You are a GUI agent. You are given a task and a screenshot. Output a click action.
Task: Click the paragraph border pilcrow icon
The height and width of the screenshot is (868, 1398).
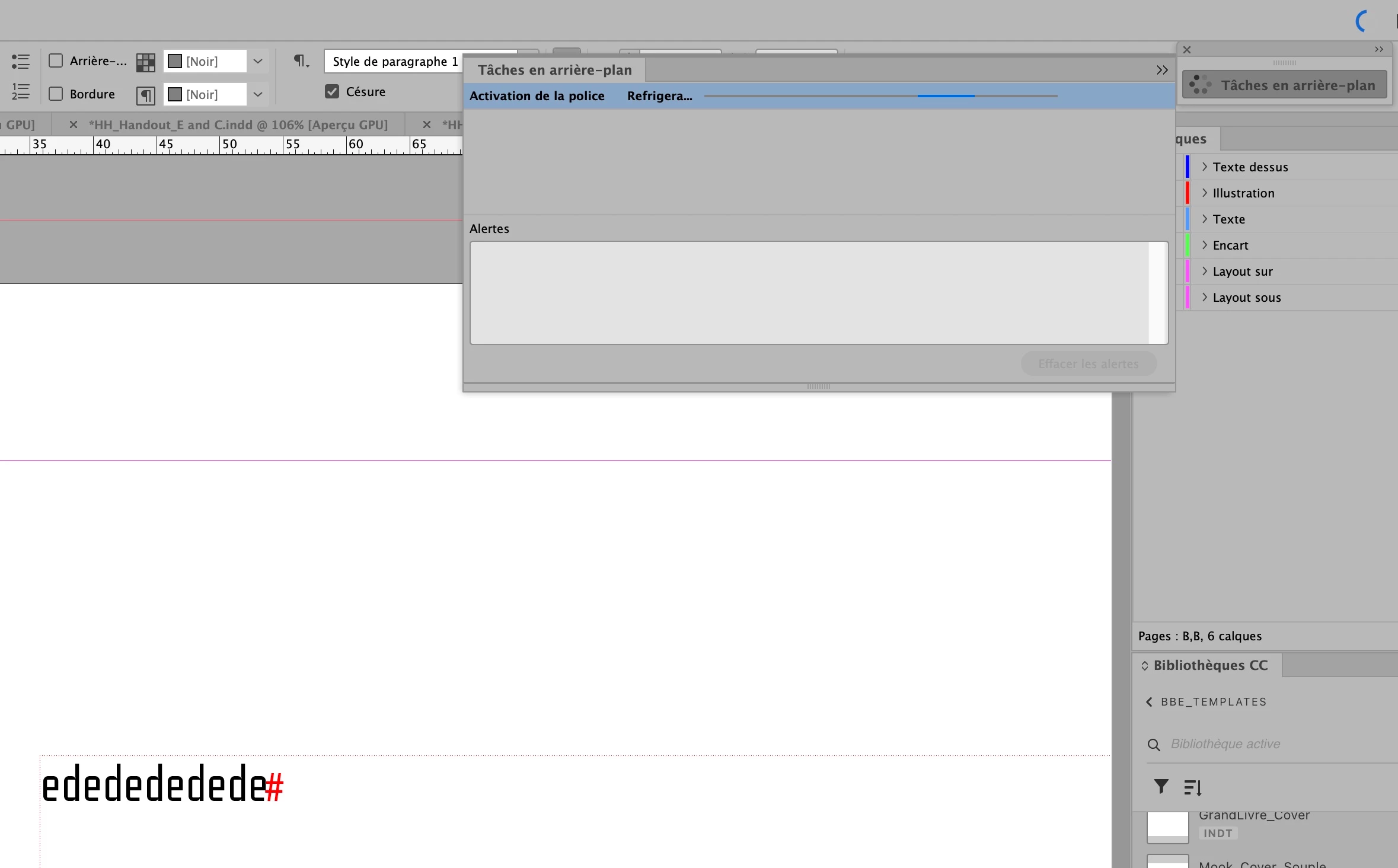pyautogui.click(x=145, y=95)
